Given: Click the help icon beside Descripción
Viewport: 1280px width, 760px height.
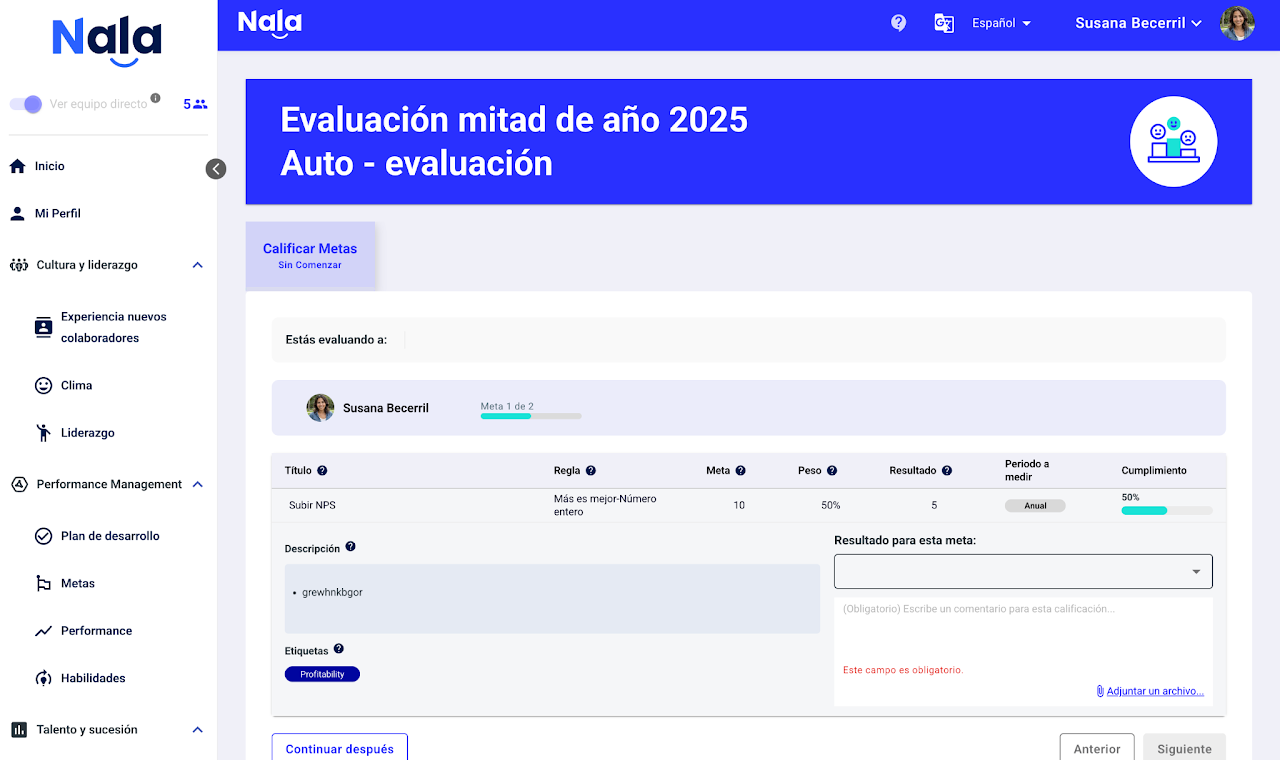Looking at the screenshot, I should click(x=350, y=547).
